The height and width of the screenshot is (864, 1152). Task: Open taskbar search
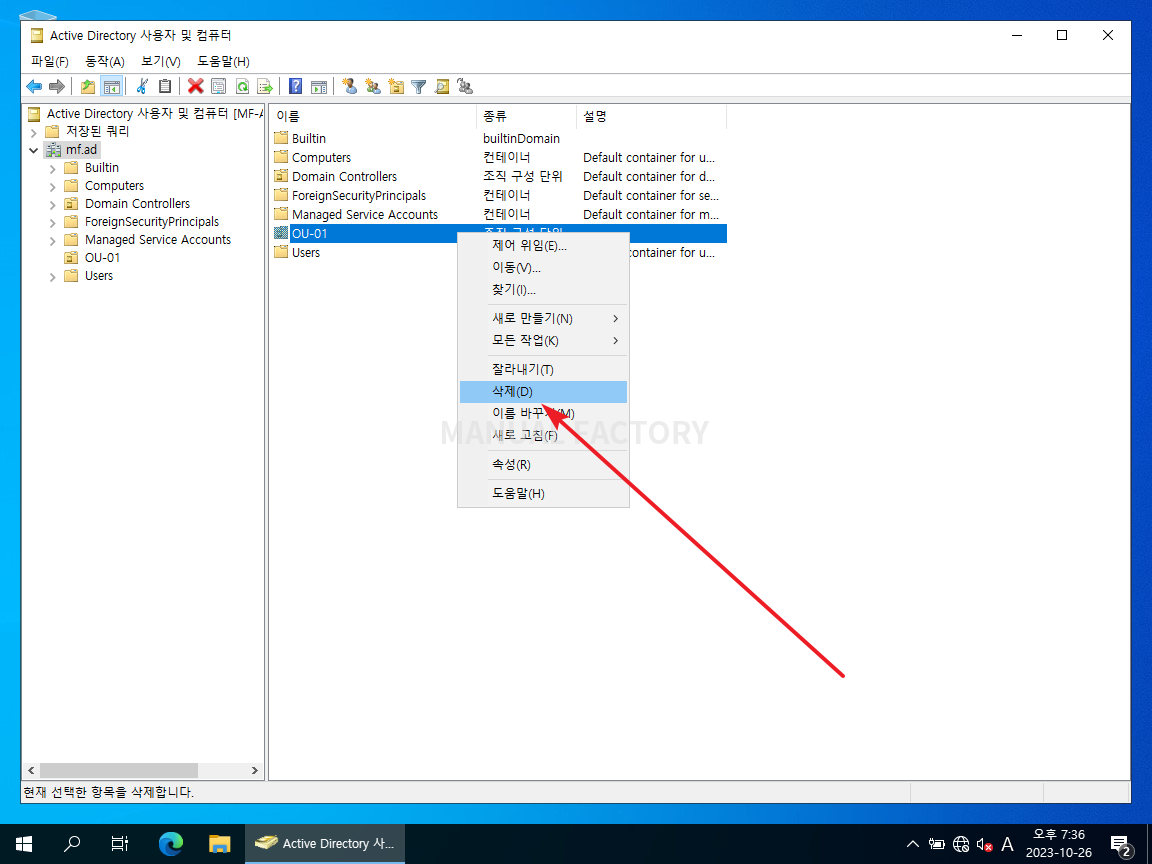coord(72,843)
